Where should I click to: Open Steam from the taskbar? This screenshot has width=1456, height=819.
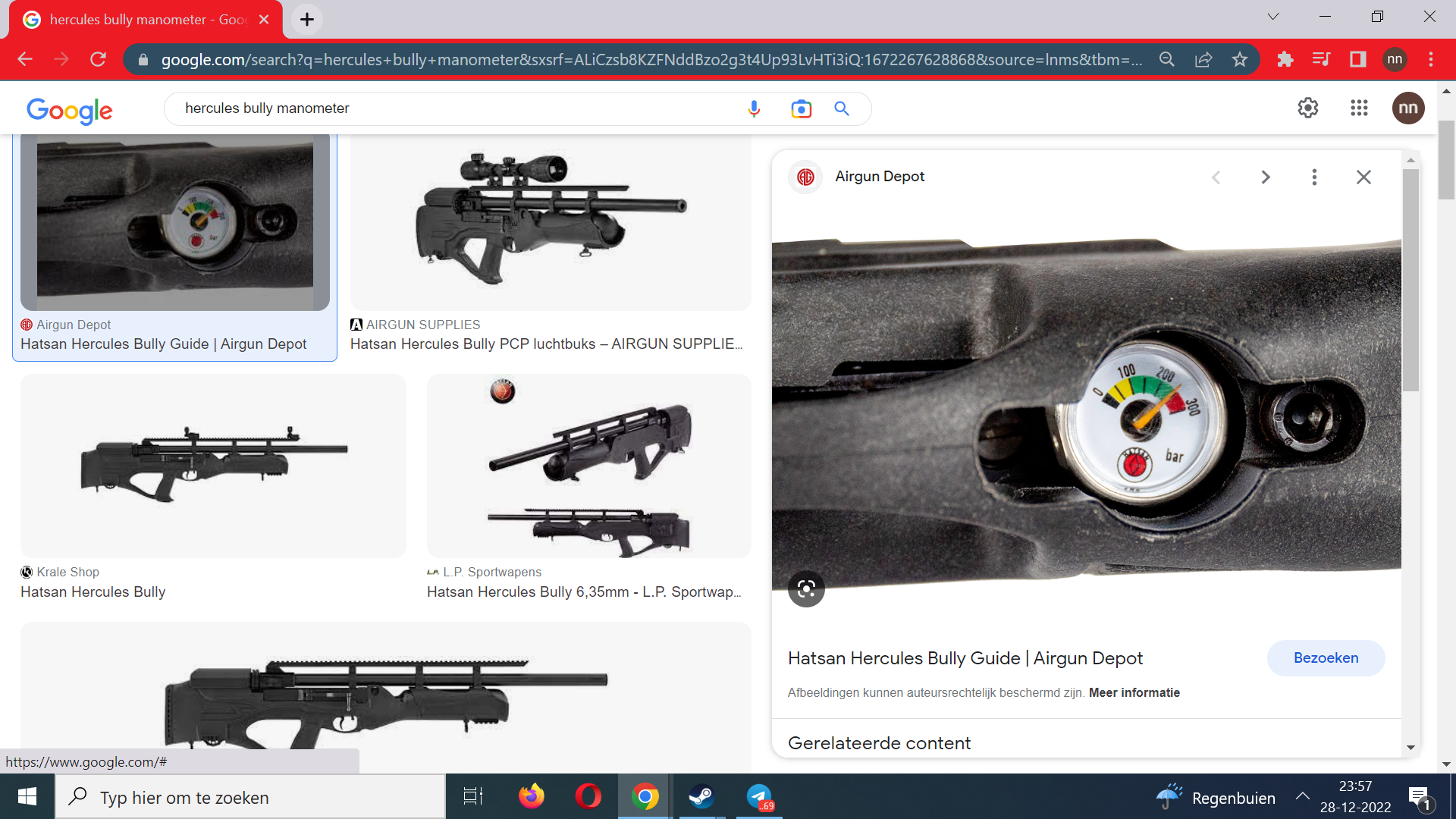[x=701, y=797]
